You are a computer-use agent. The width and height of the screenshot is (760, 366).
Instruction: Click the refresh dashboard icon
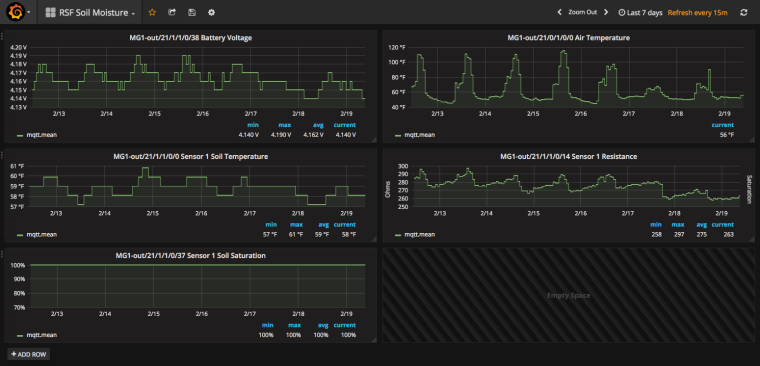[x=744, y=13]
